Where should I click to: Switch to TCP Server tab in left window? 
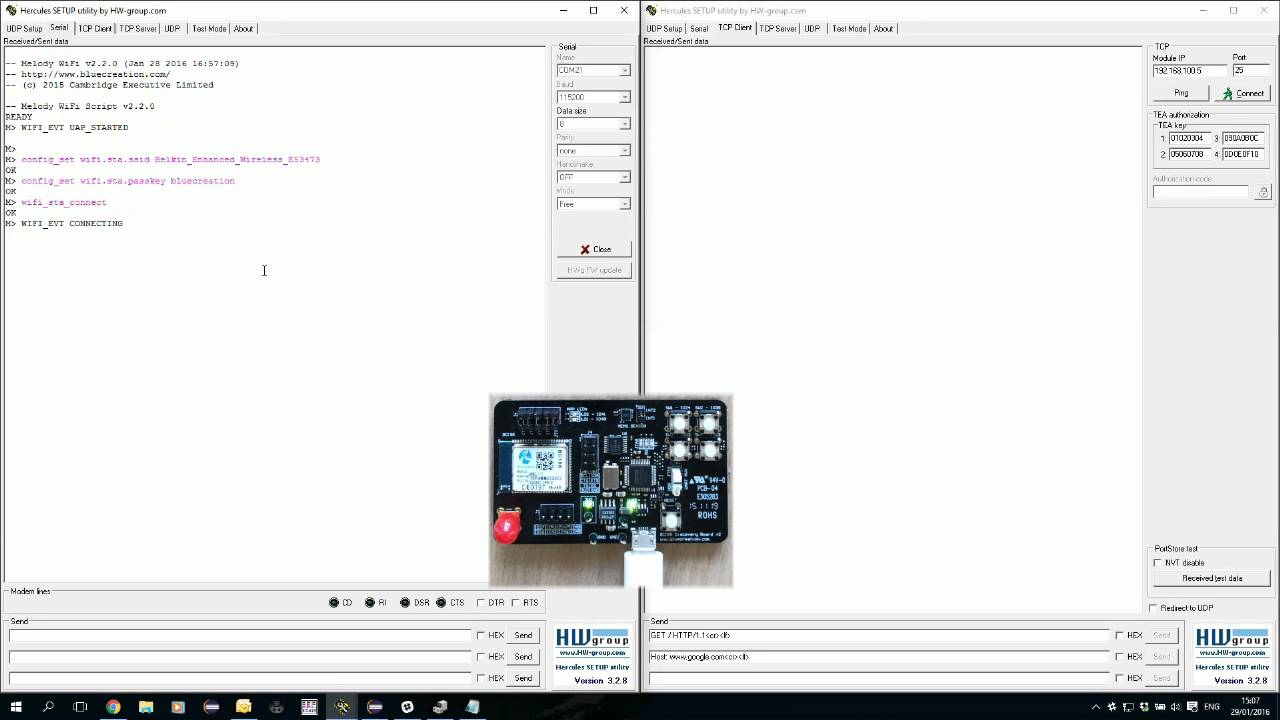click(x=138, y=28)
